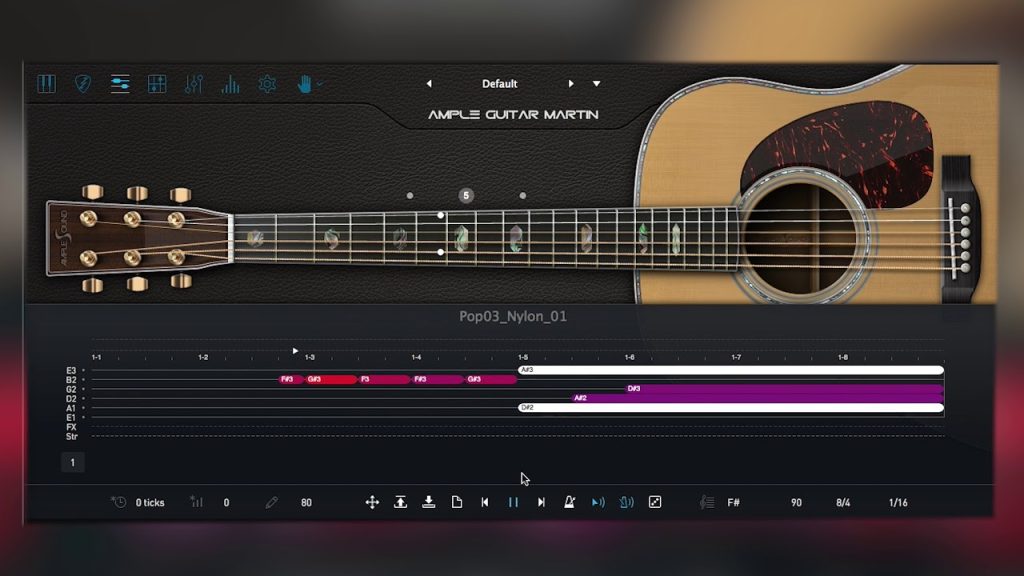
Task: Click the guitar pick shield icon
Action: (83, 84)
